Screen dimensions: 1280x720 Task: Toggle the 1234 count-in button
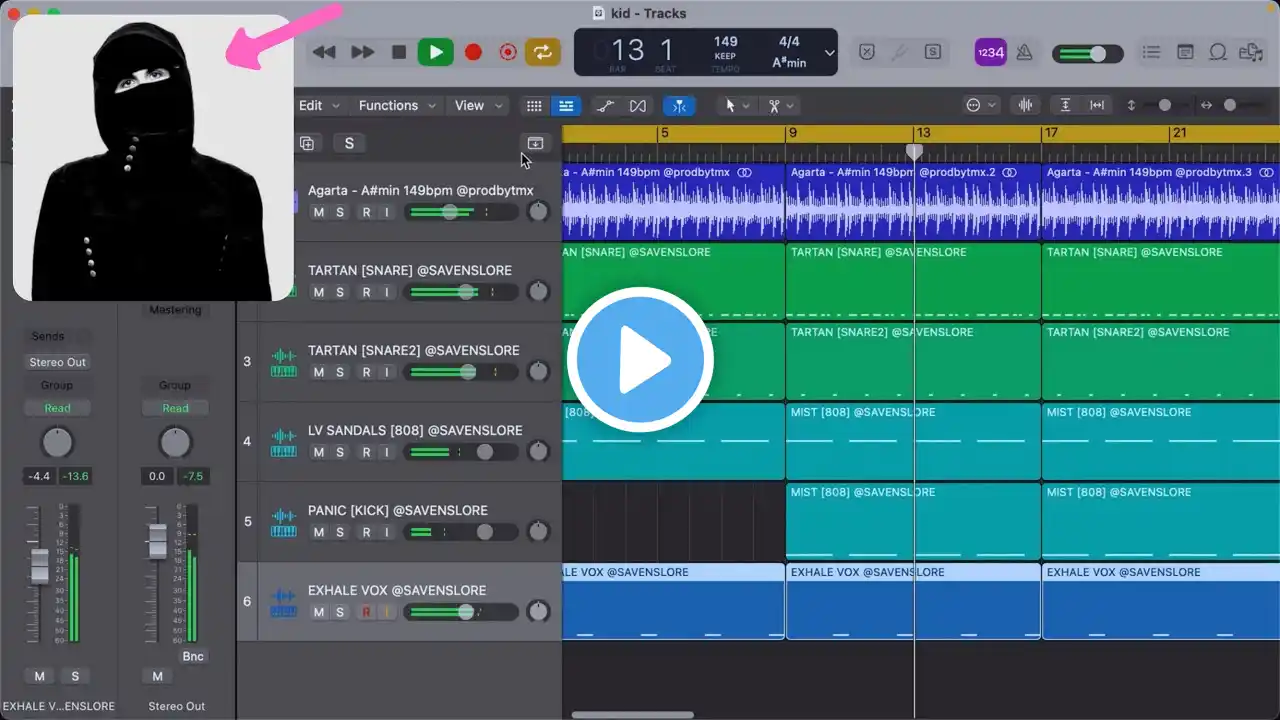[990, 52]
